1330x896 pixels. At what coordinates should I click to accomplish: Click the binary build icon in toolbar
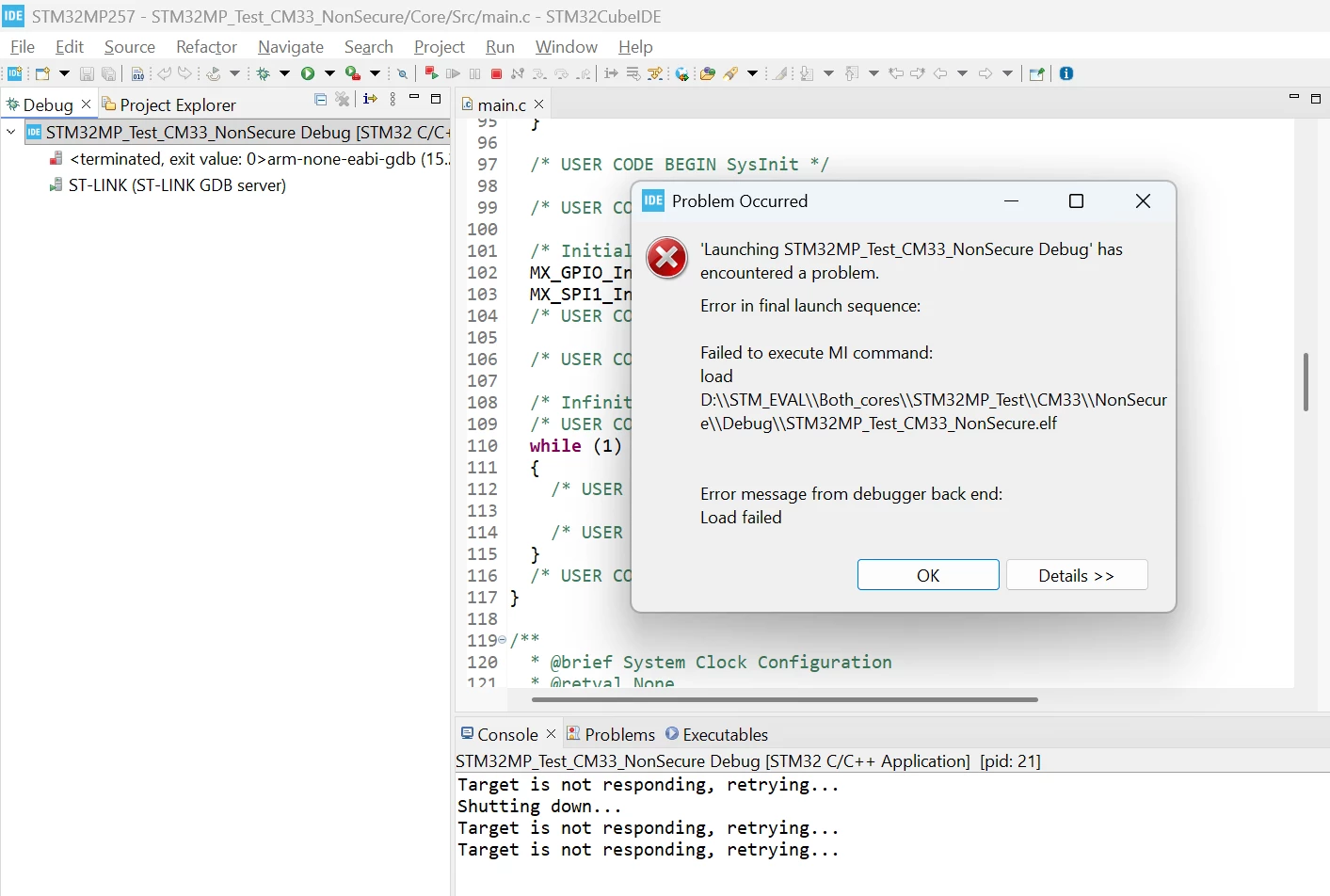(137, 73)
